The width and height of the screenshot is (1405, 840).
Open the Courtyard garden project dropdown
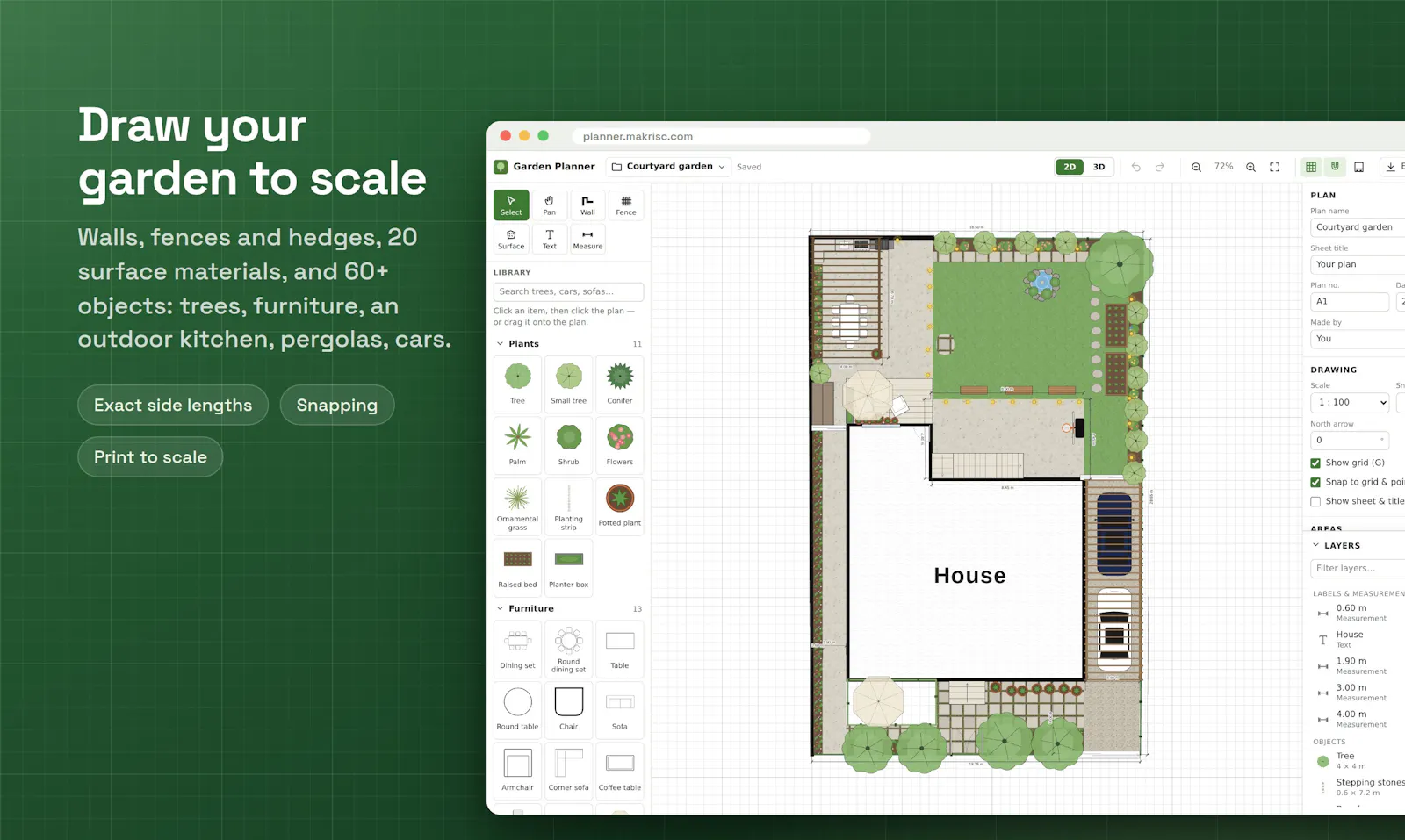pos(668,167)
